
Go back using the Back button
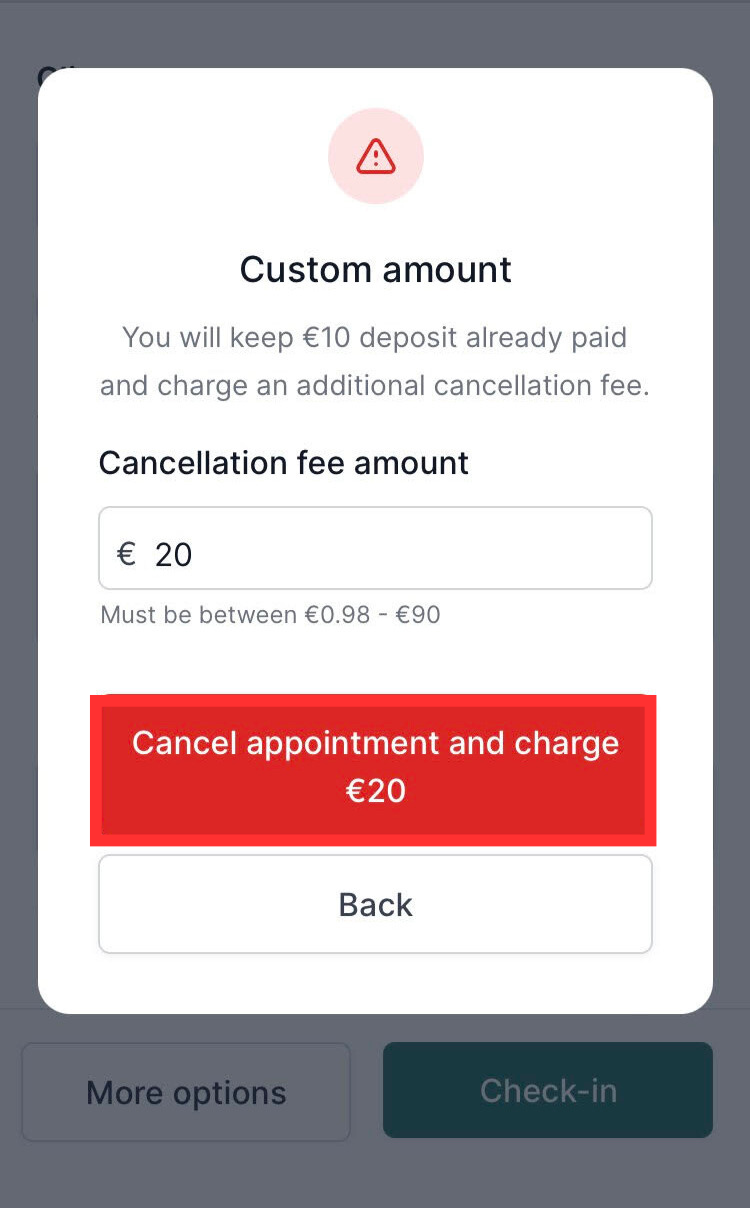(x=375, y=904)
